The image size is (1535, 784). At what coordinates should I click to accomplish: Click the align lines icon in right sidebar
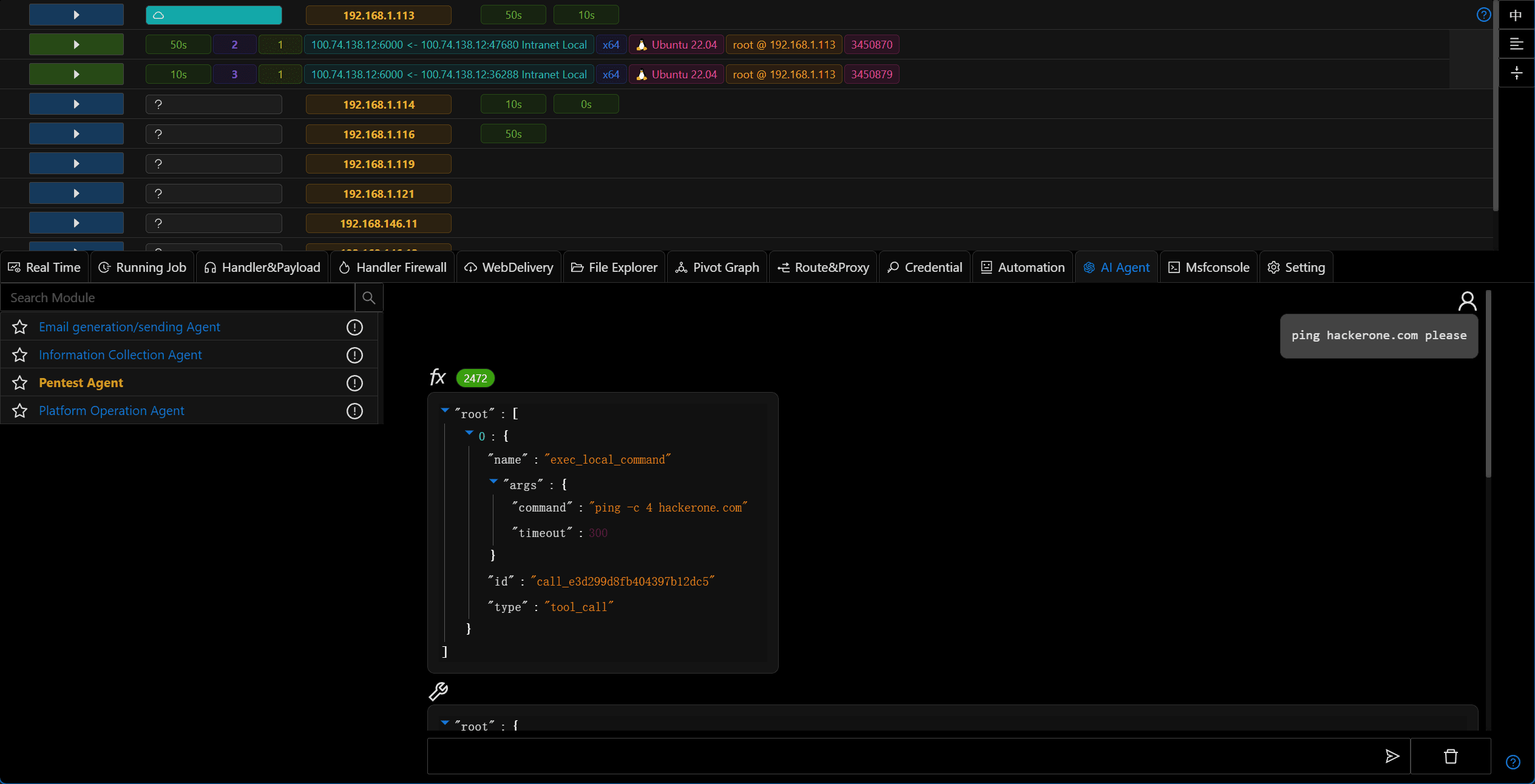point(1516,44)
